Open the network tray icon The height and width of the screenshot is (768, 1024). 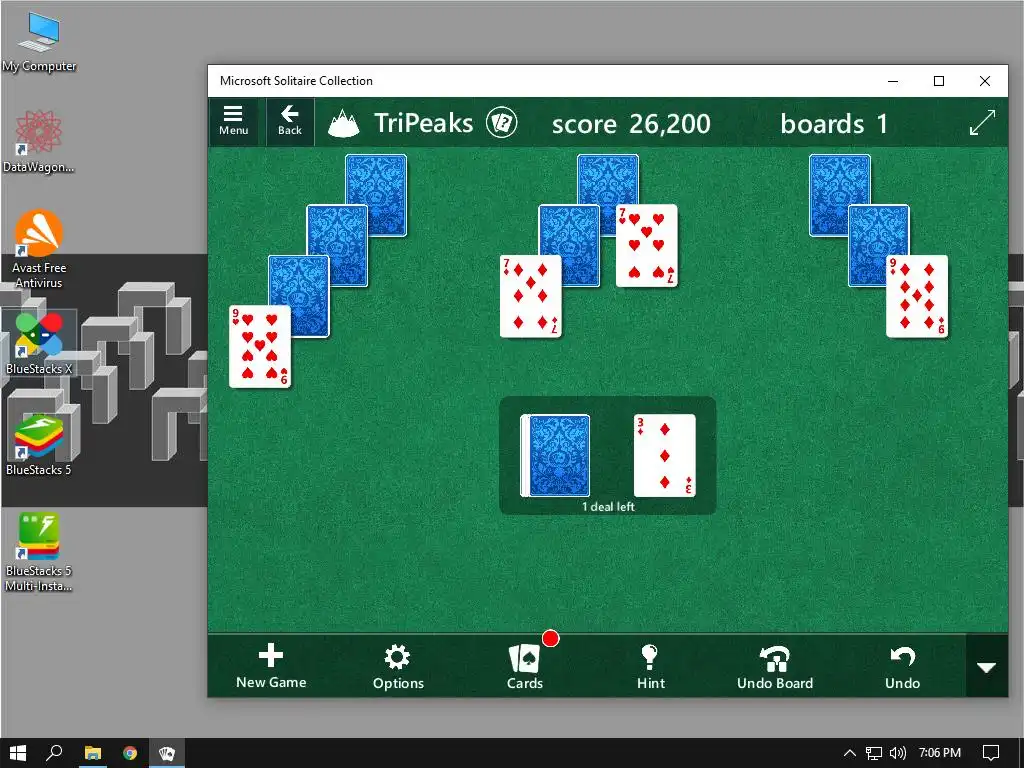coord(874,753)
